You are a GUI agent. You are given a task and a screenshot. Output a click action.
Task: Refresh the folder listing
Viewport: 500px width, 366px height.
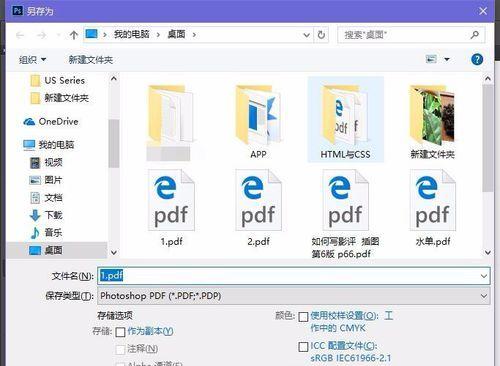(x=321, y=35)
